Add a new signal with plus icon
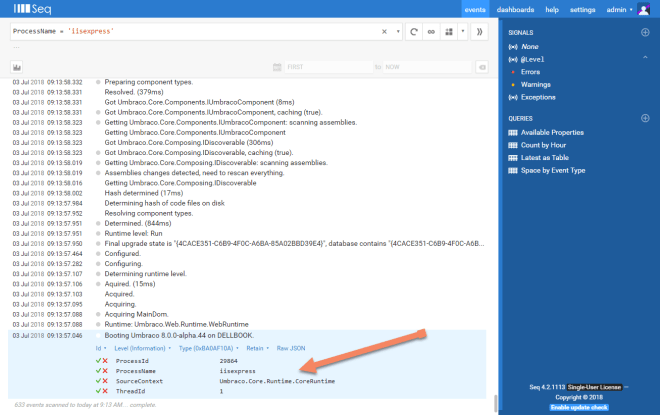 click(645, 33)
